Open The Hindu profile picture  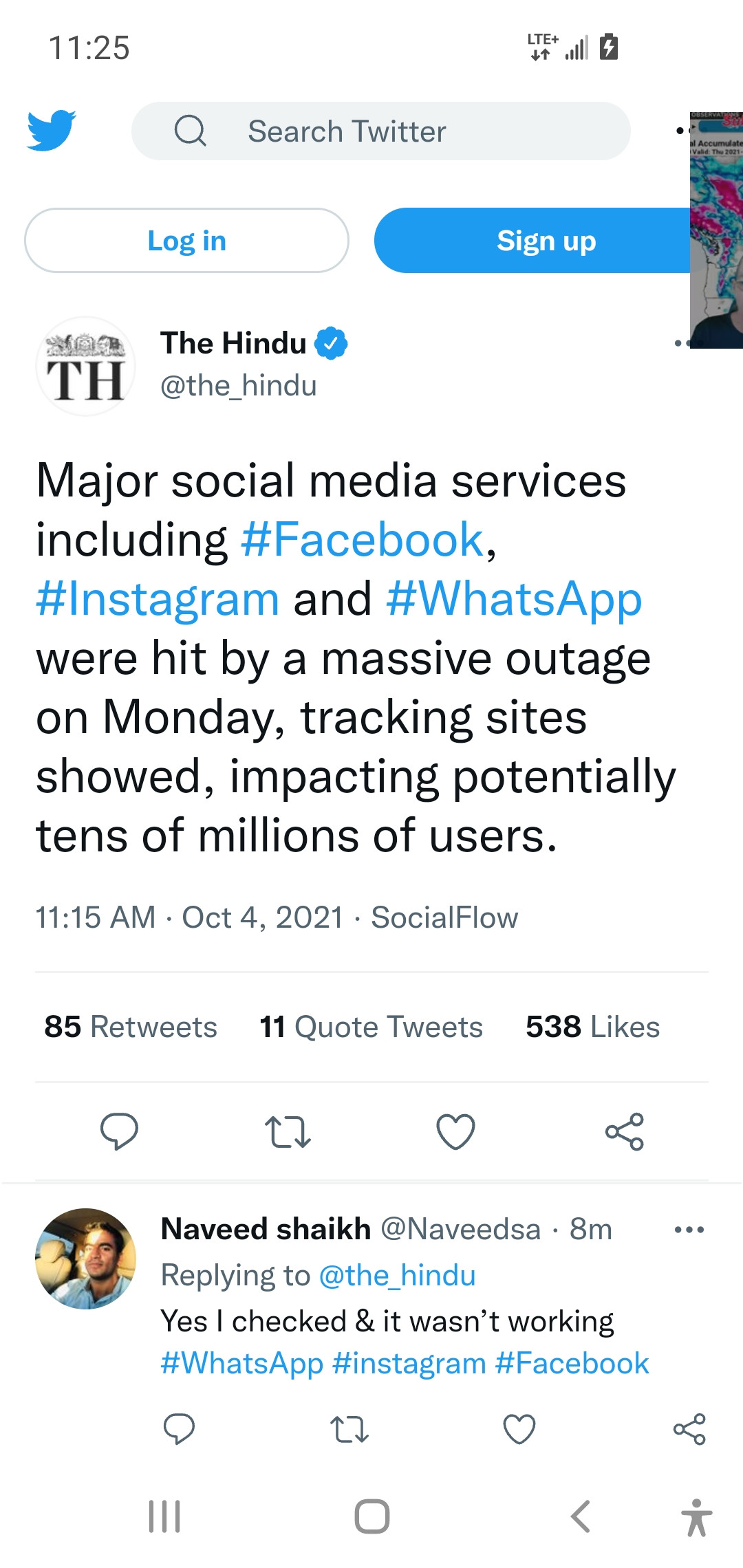85,367
